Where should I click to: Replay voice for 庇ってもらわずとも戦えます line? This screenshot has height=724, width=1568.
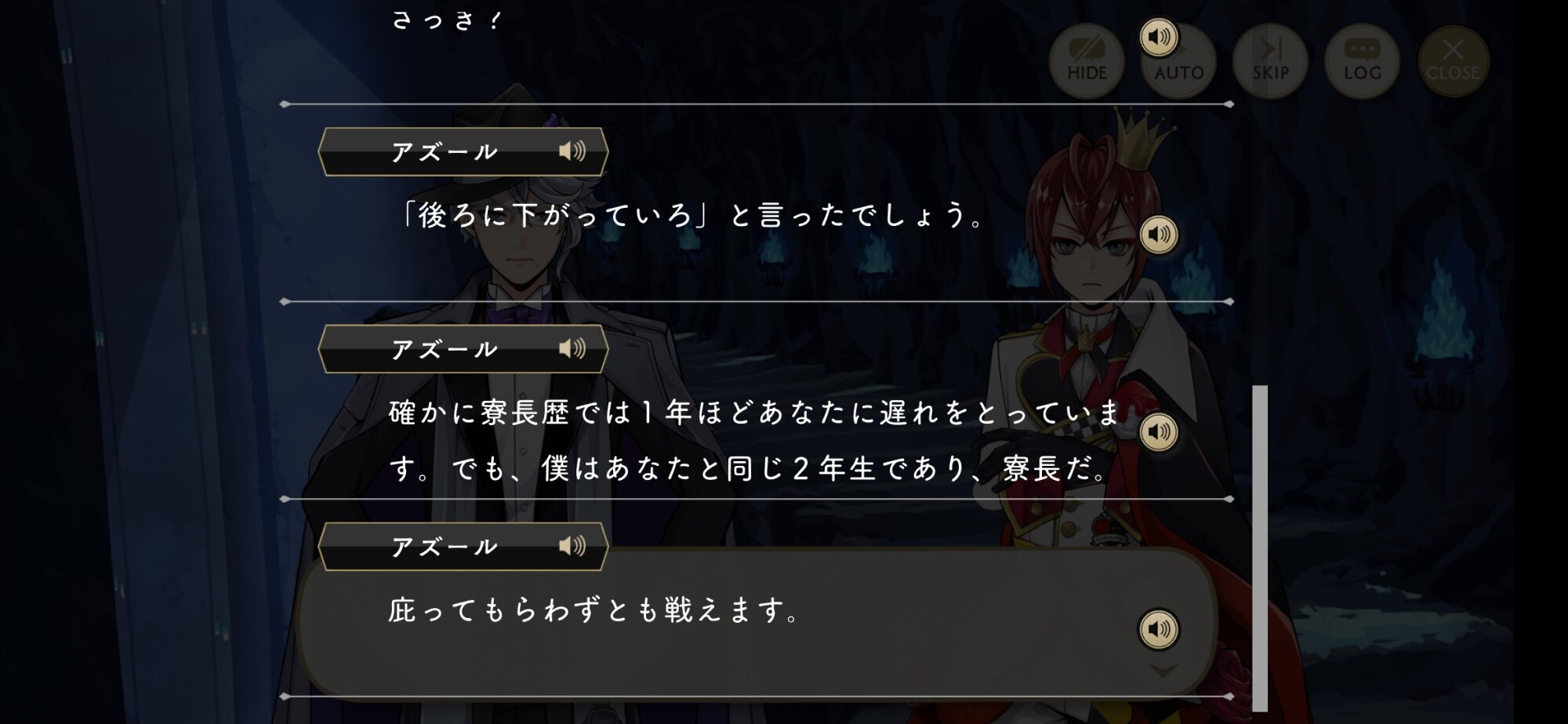(x=1159, y=629)
